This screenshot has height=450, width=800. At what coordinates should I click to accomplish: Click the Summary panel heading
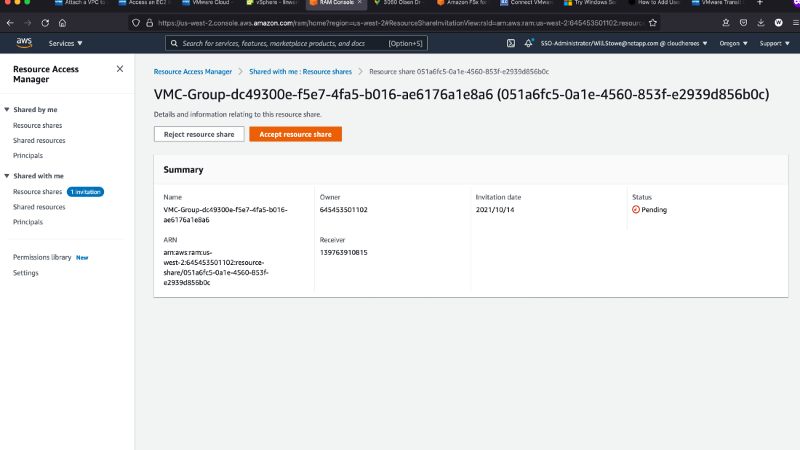(183, 170)
